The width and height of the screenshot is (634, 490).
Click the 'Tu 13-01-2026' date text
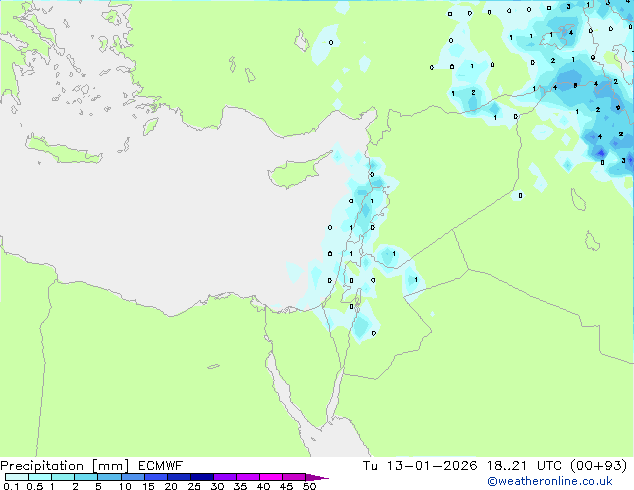click(420, 466)
